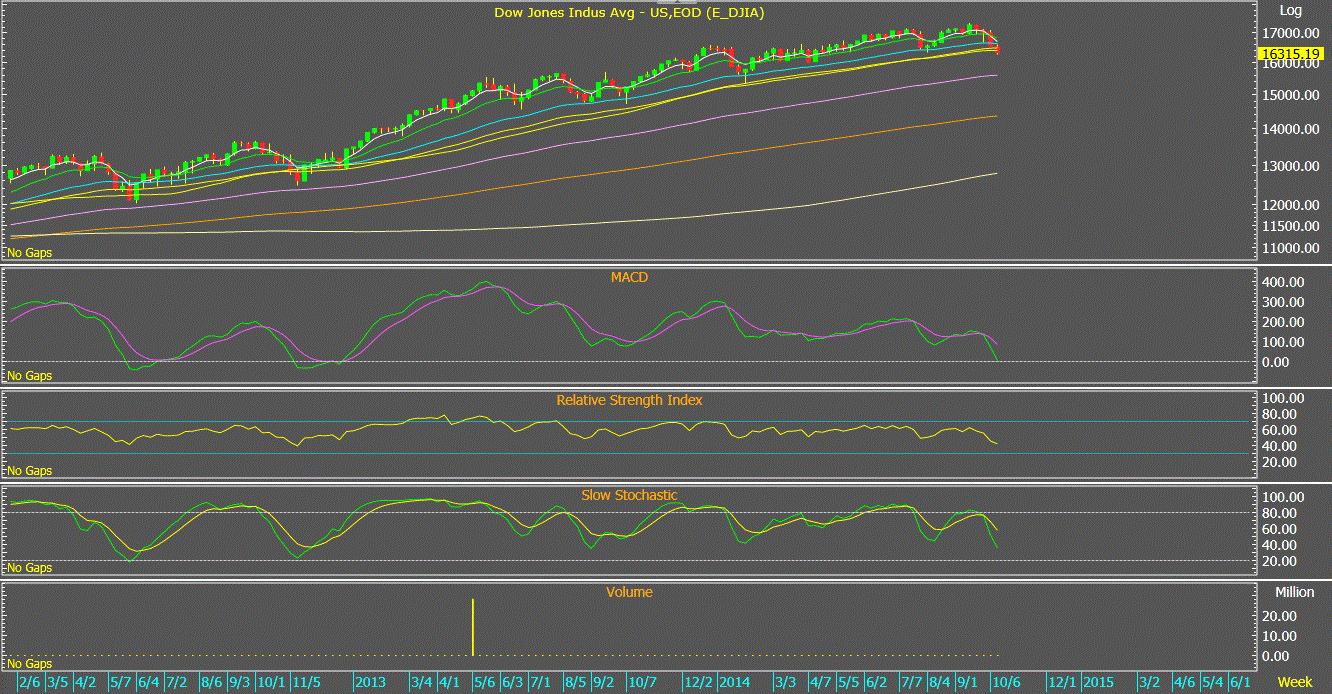This screenshot has height=694, width=1332.
Task: Click the 4/7 date label
Action: pos(820,683)
